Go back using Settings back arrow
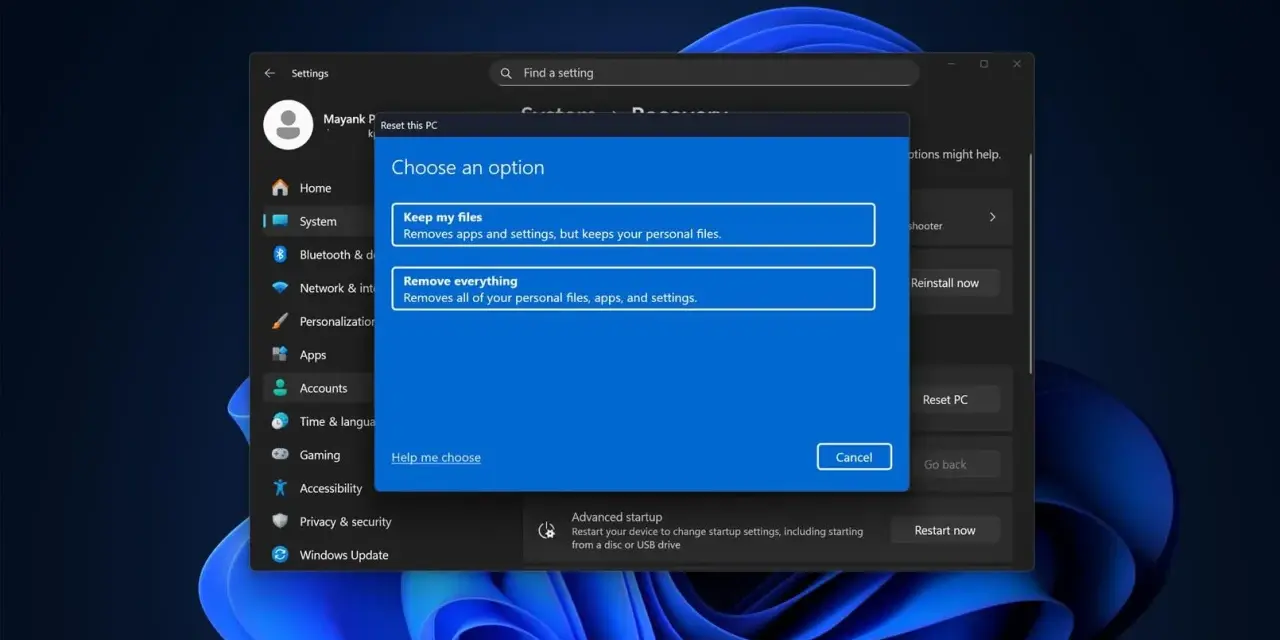The height and width of the screenshot is (640, 1280). (x=270, y=73)
